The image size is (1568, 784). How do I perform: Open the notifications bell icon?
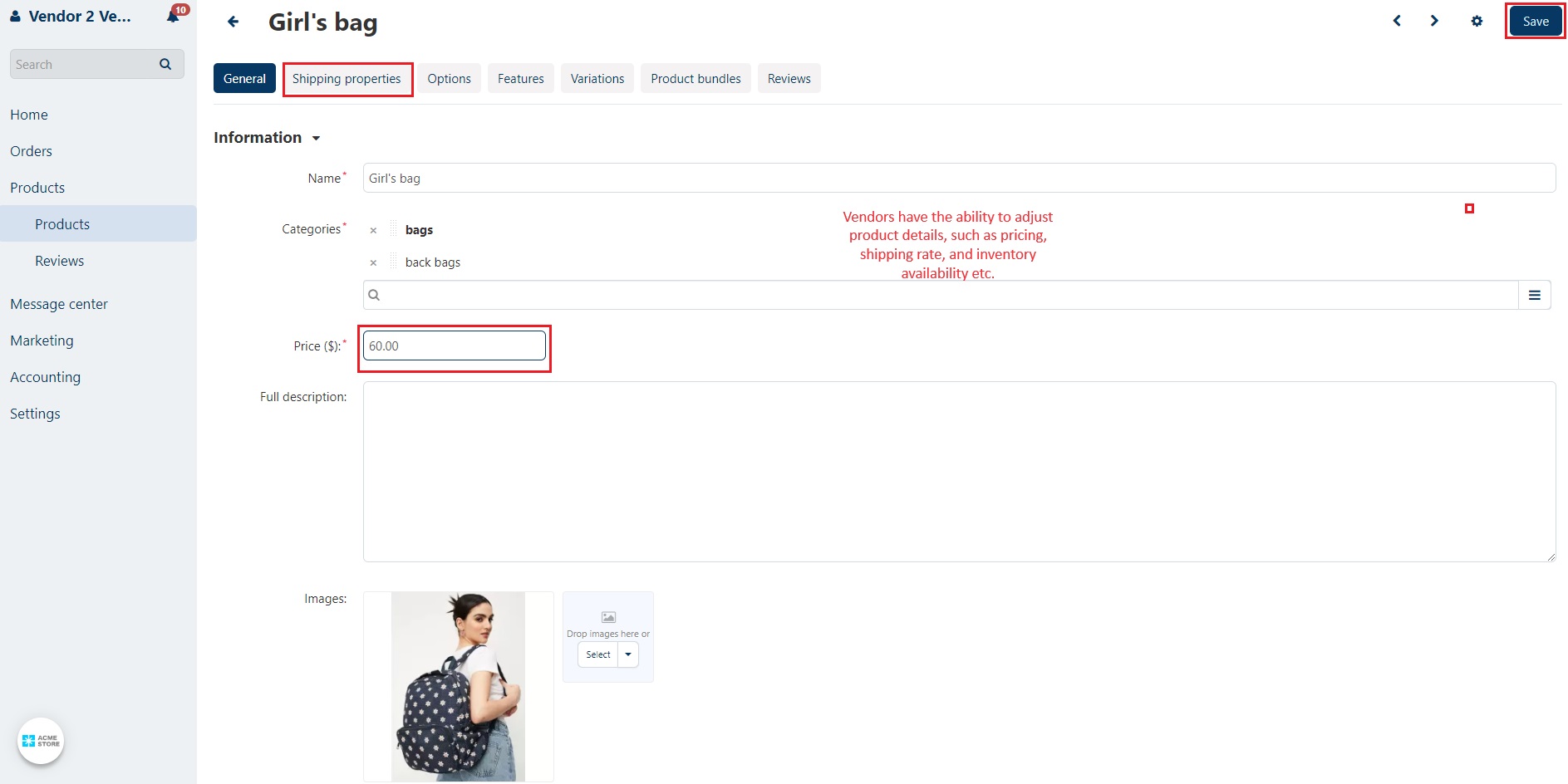pos(173,17)
